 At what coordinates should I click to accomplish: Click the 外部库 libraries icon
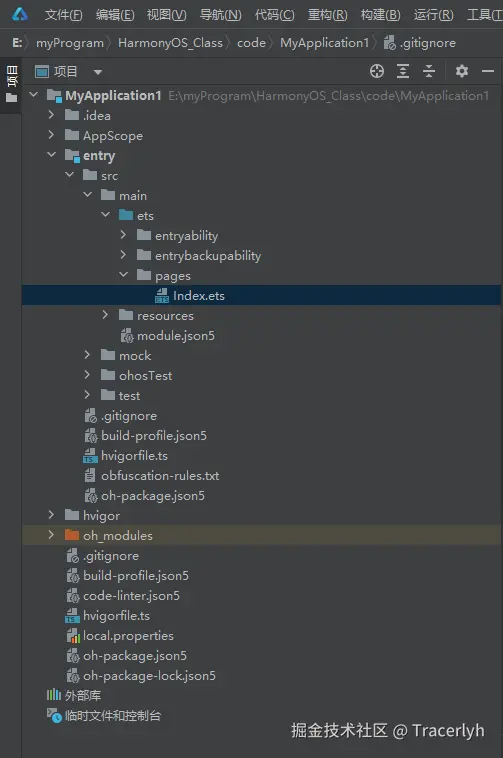pos(54,695)
